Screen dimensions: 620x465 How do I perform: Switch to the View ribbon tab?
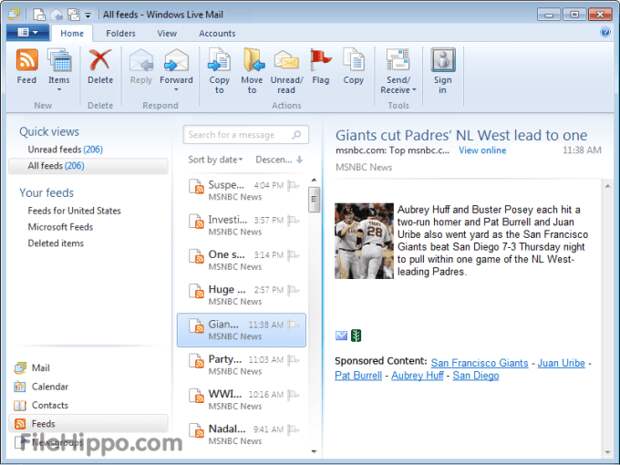tap(167, 34)
